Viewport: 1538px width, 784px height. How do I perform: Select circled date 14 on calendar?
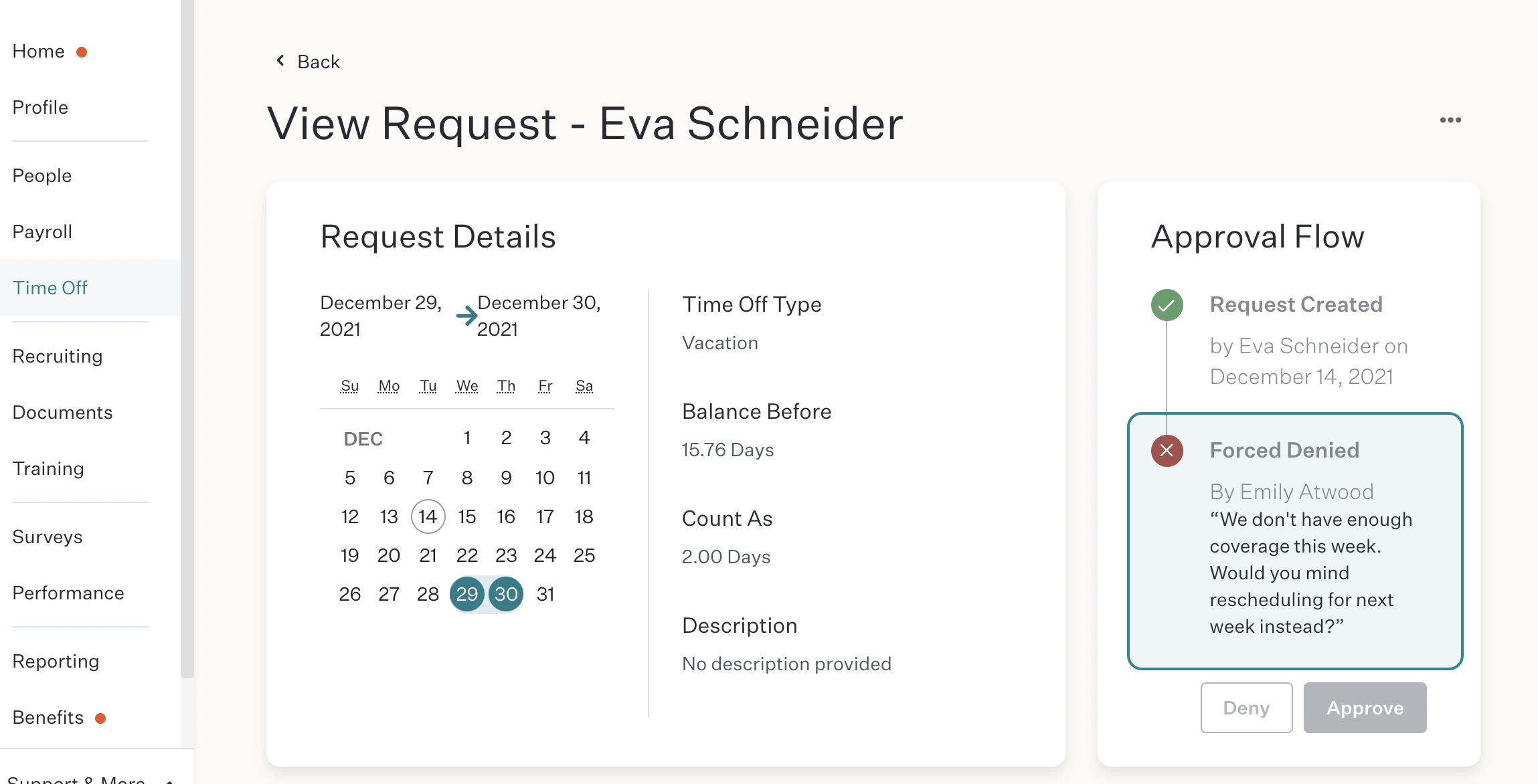(x=428, y=516)
